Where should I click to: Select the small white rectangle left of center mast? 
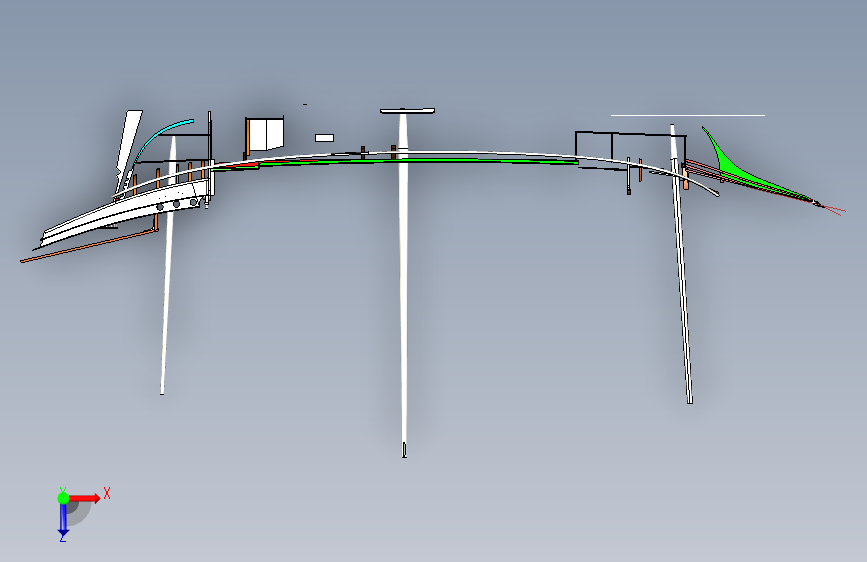(325, 138)
